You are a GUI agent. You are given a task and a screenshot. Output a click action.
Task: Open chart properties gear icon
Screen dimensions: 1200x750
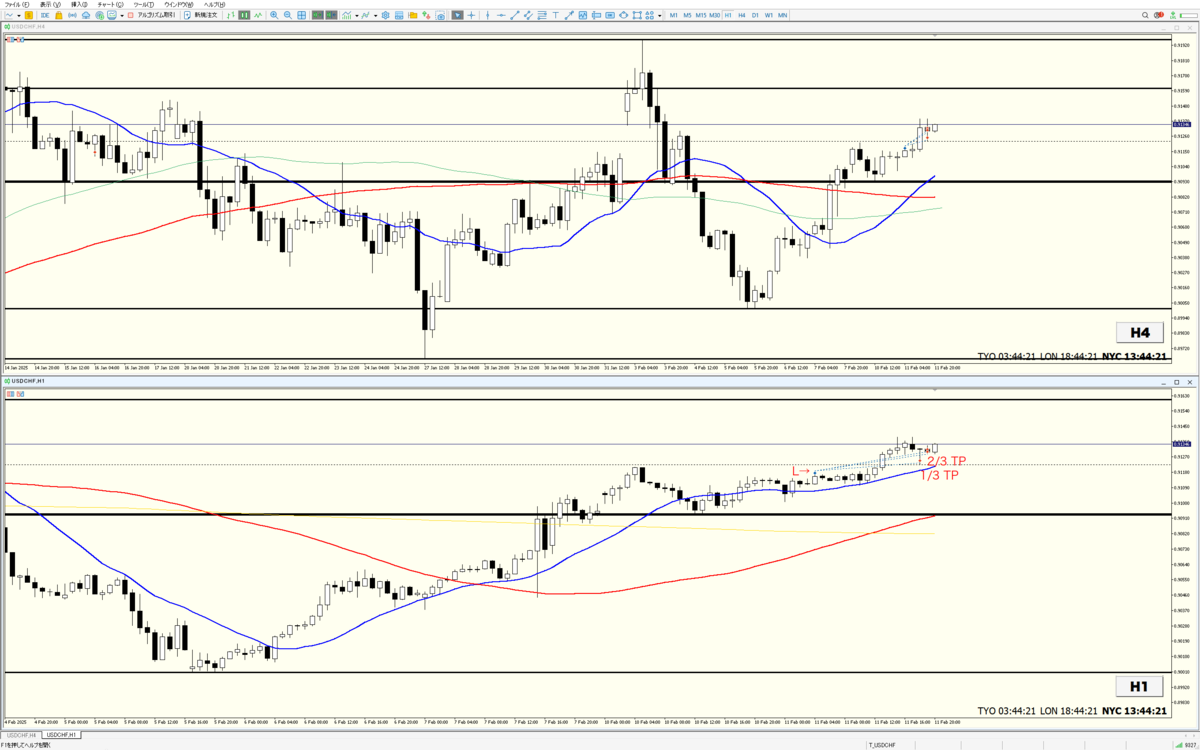pos(386,15)
